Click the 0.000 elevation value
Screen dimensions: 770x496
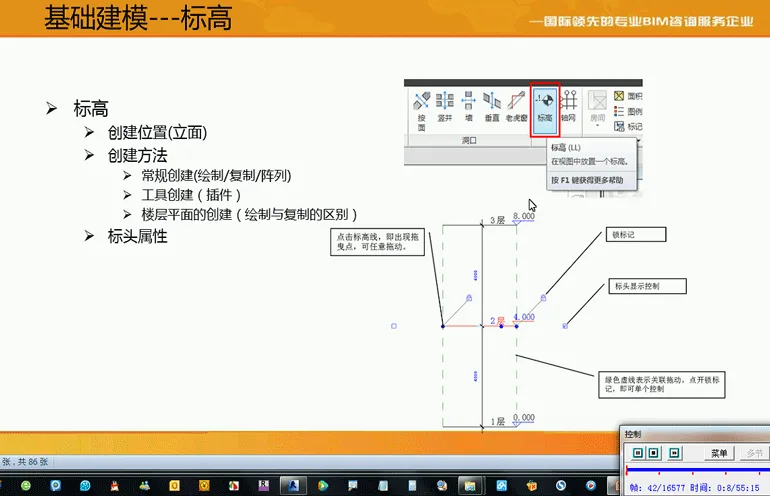pyautogui.click(x=524, y=417)
